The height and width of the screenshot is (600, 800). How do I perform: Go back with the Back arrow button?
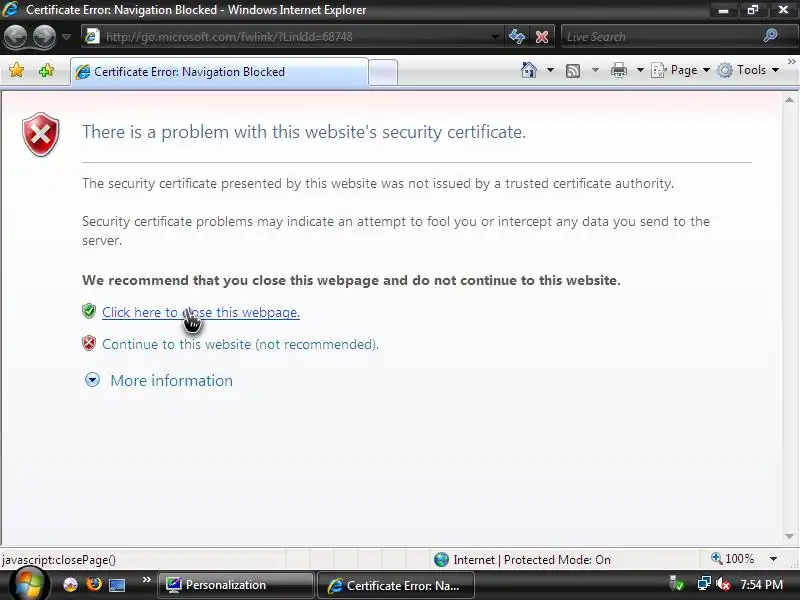(x=16, y=37)
